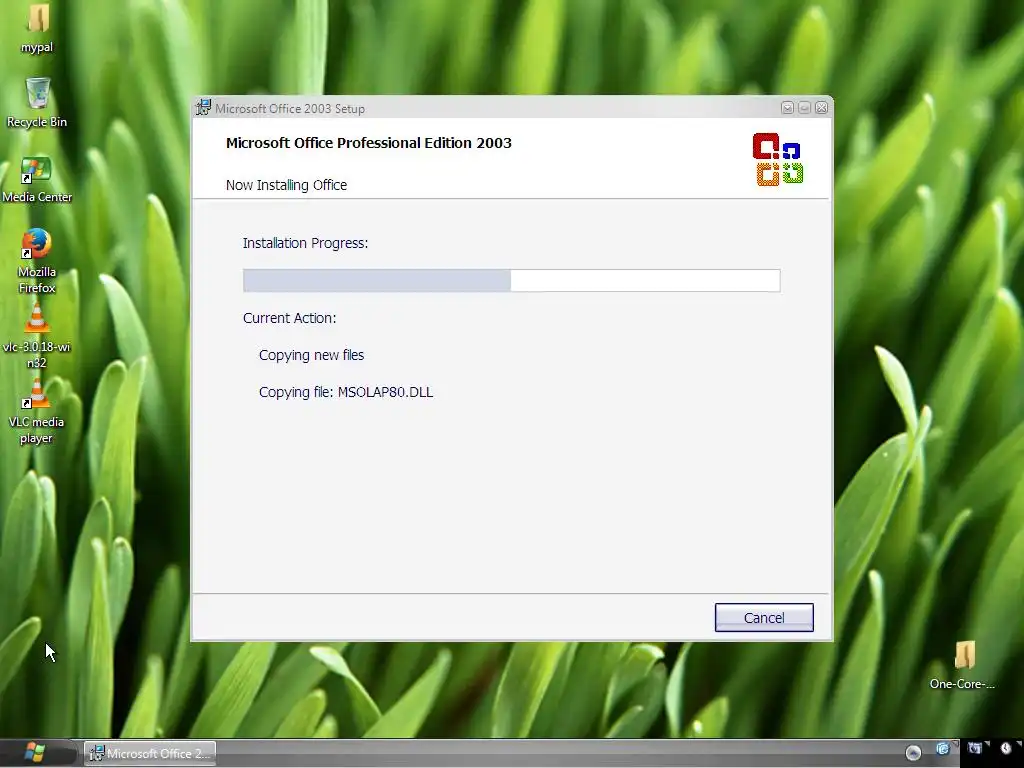
Task: Click the 'Copying file: MSOLAP80.DLL' text
Action: tap(346, 392)
